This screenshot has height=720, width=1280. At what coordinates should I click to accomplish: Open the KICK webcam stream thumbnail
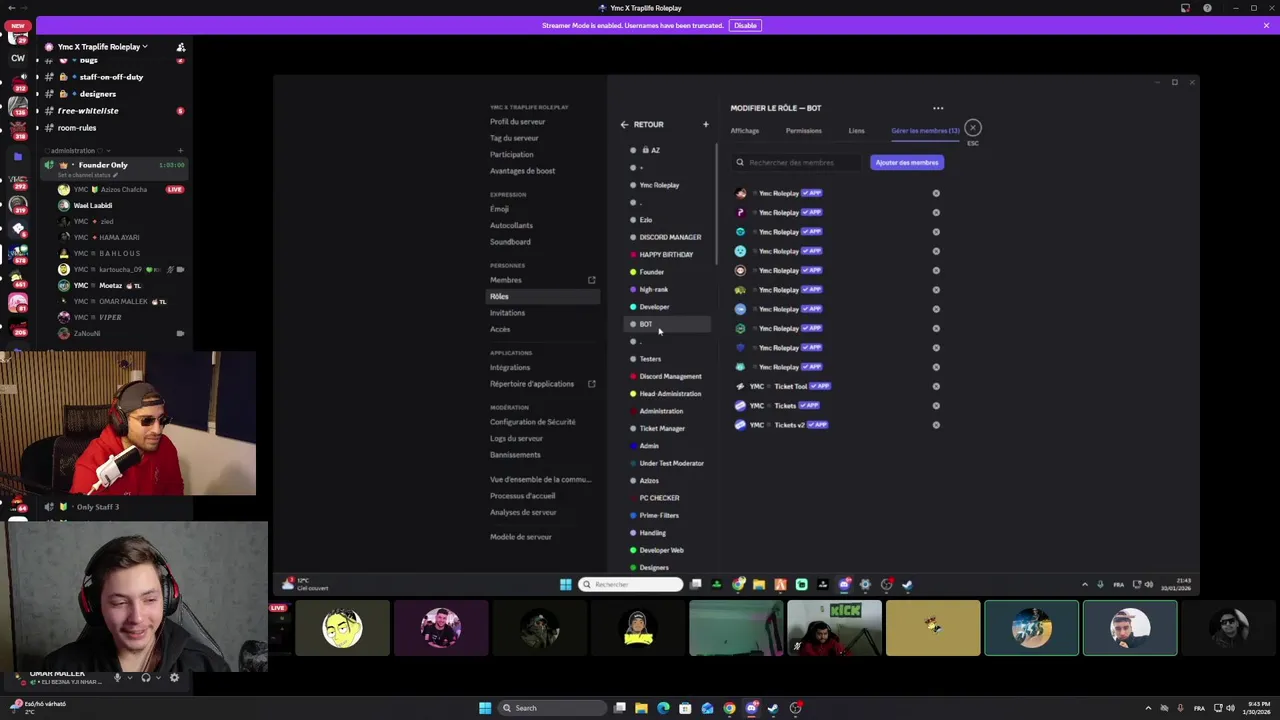pos(834,628)
